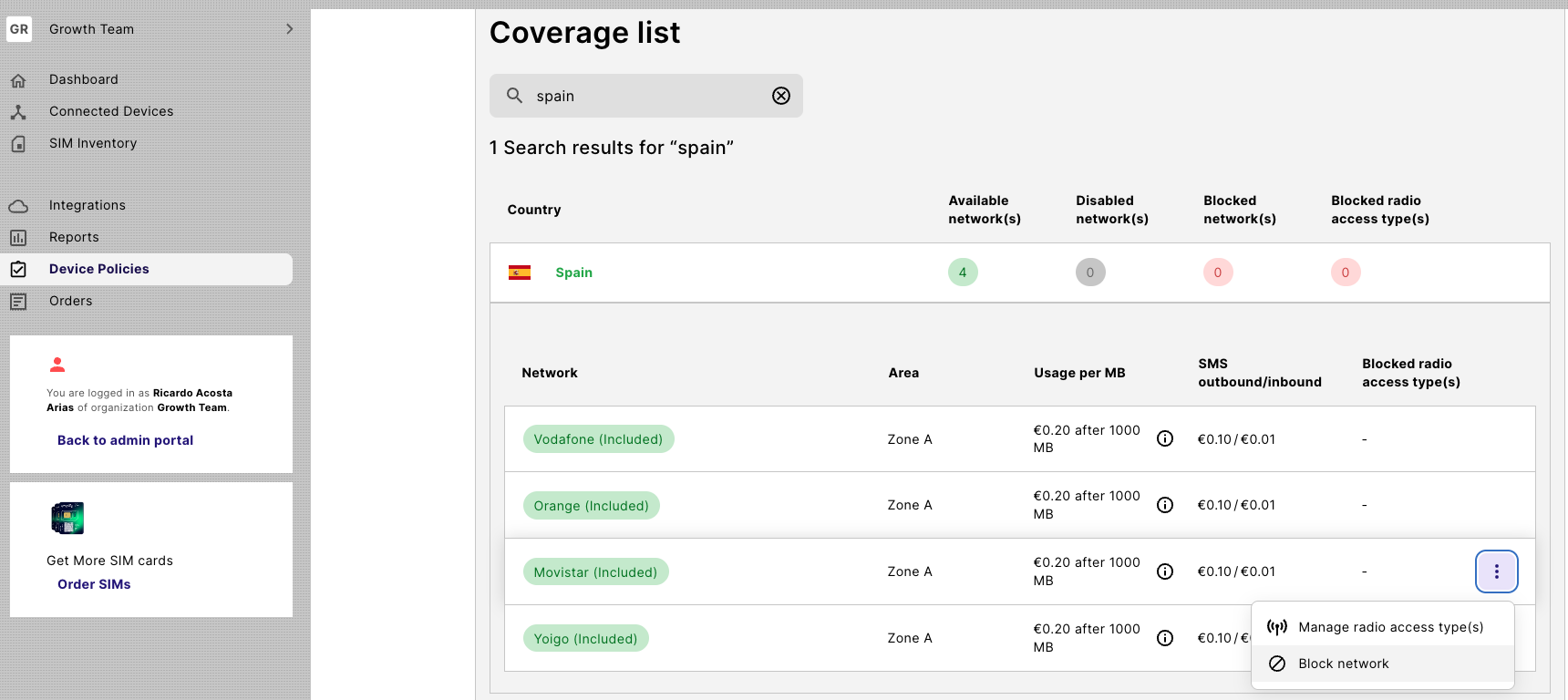Collapse the Spain country row

pyautogui.click(x=1019, y=273)
